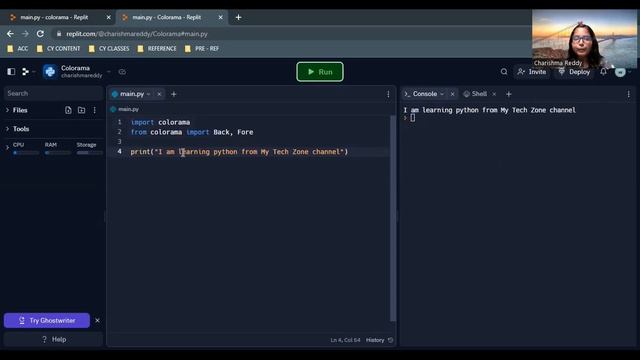Image resolution: width=640 pixels, height=360 pixels.
Task: Open the user avatar menu
Action: [620, 72]
